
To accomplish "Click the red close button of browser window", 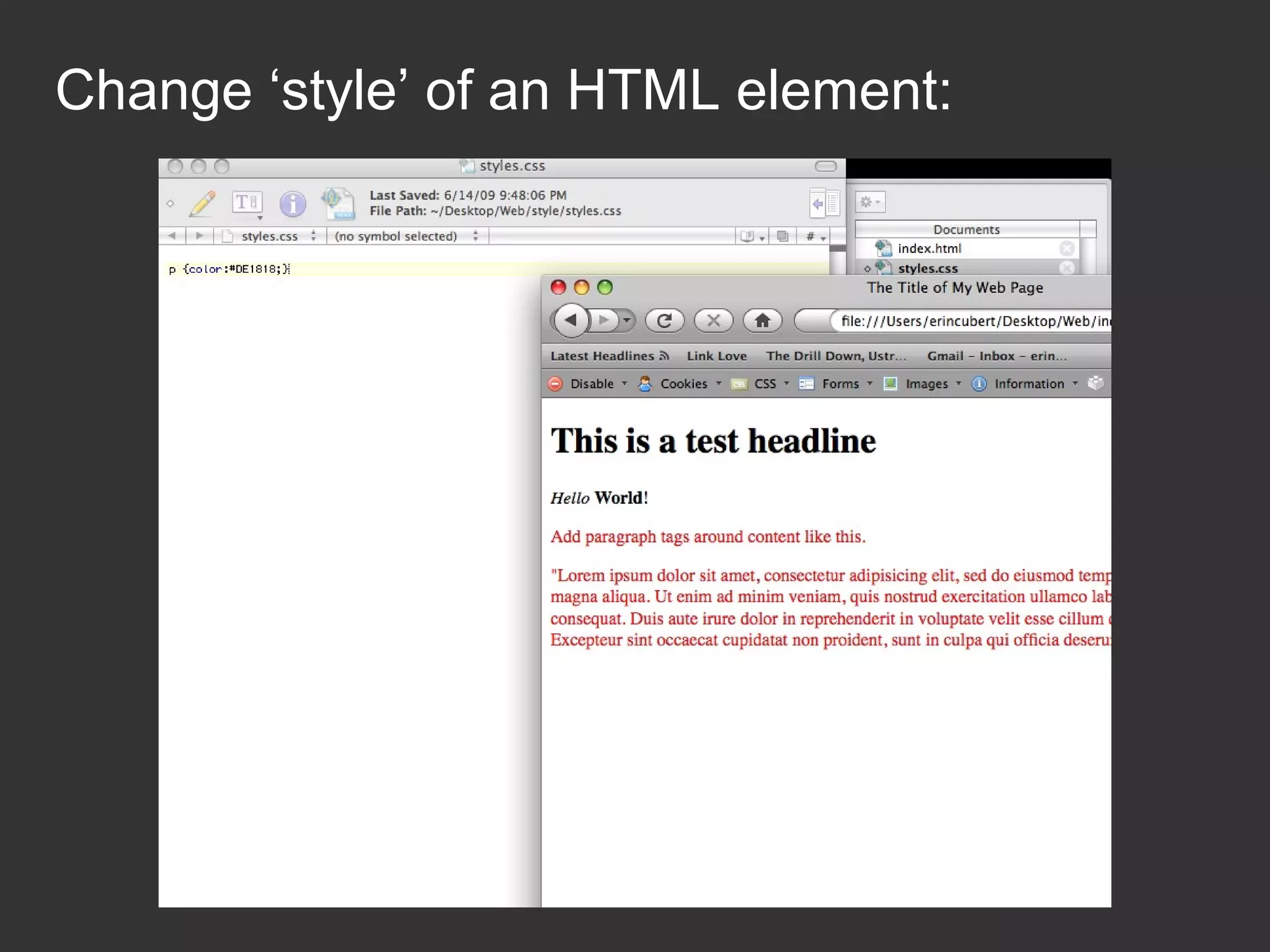I will tap(558, 287).
